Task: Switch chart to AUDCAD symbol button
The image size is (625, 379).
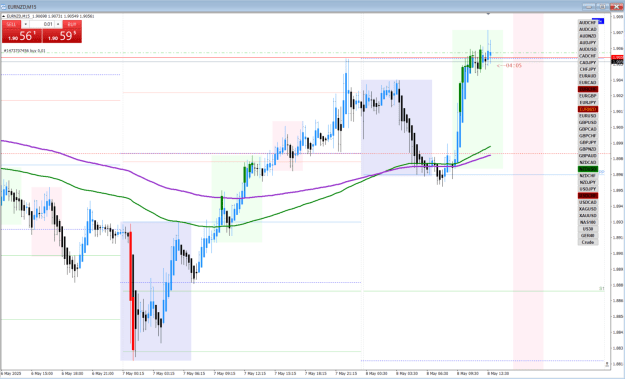Action: coord(588,29)
